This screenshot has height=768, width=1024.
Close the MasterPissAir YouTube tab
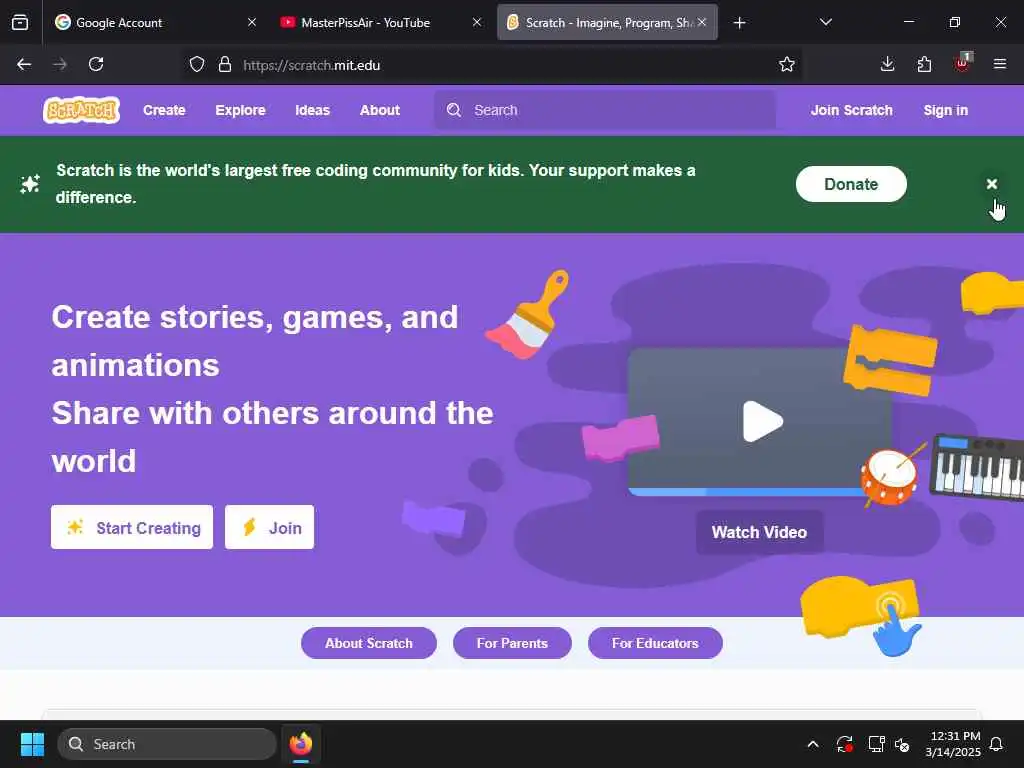pyautogui.click(x=477, y=22)
